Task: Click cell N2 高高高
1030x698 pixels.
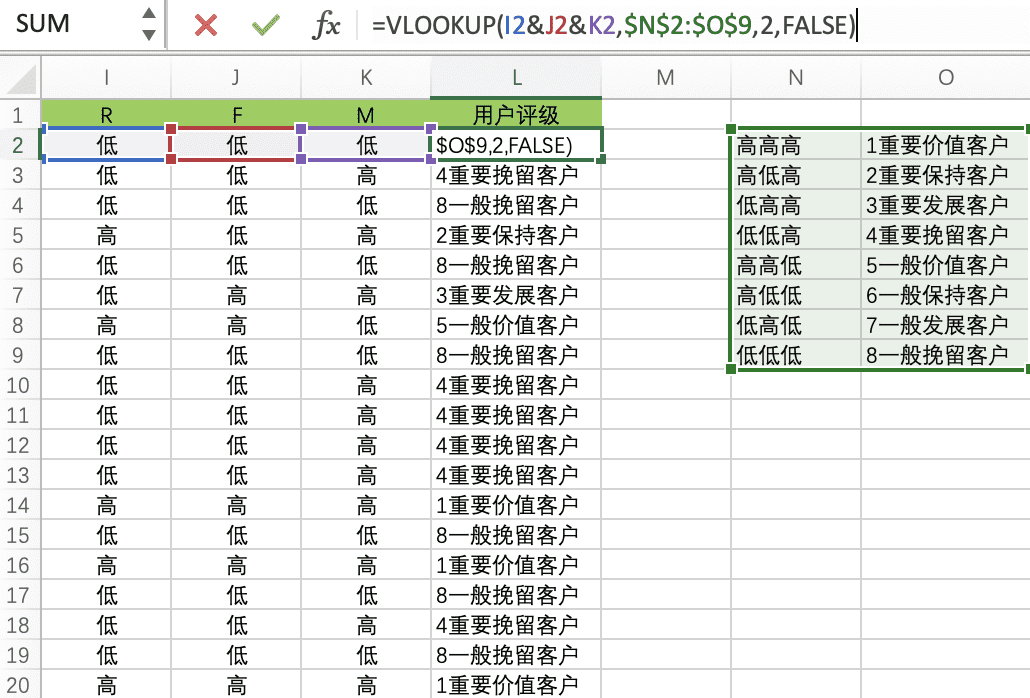Action: pos(795,144)
